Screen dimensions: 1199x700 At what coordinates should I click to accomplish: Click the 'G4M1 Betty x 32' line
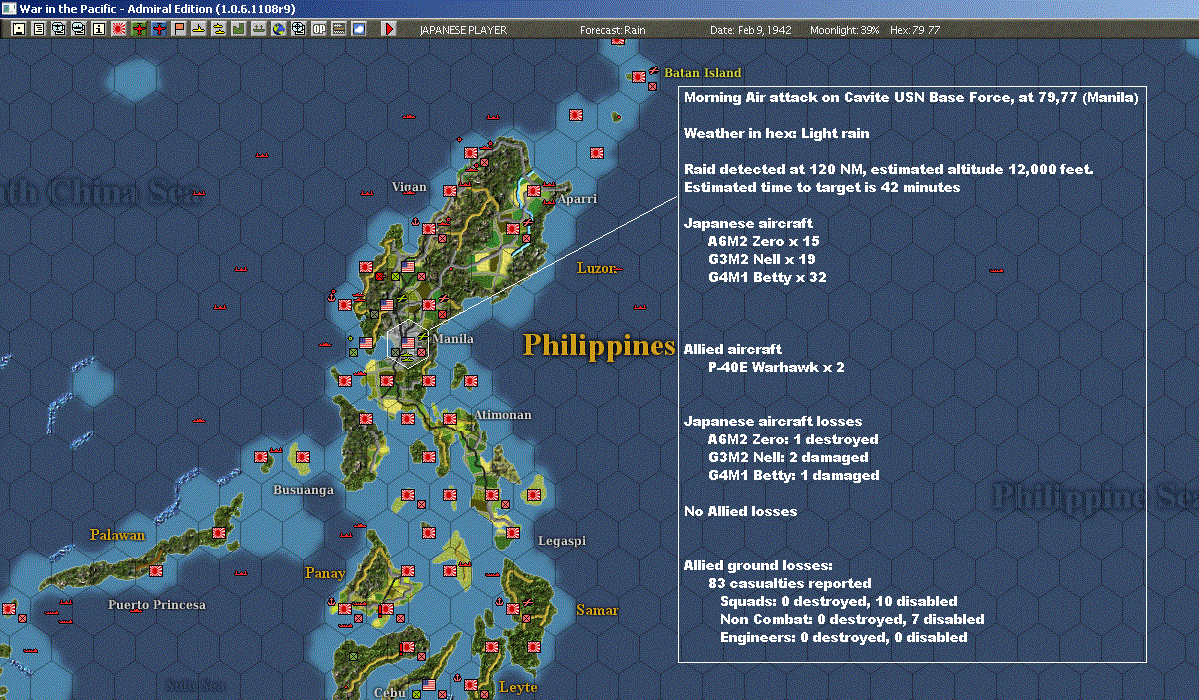pyautogui.click(x=767, y=277)
